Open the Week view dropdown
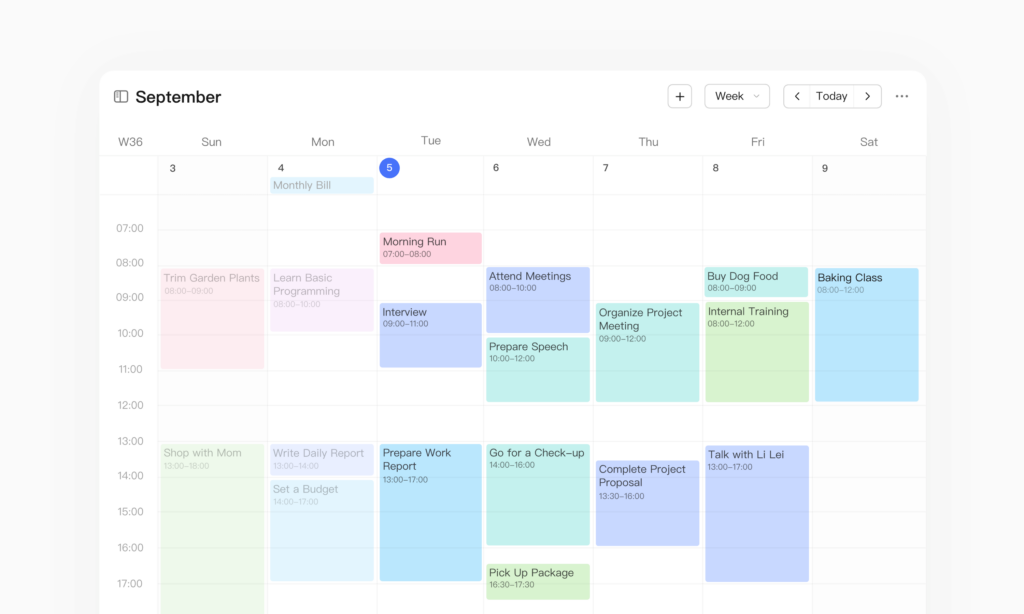The height and width of the screenshot is (614, 1024). 737,96
